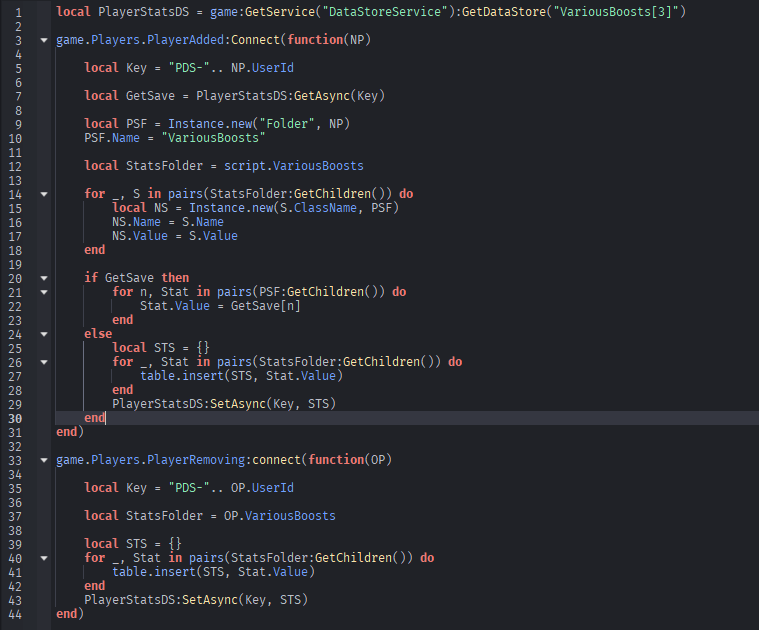Click table.insert on line 41
This screenshot has width=759, height=630.
point(154,572)
